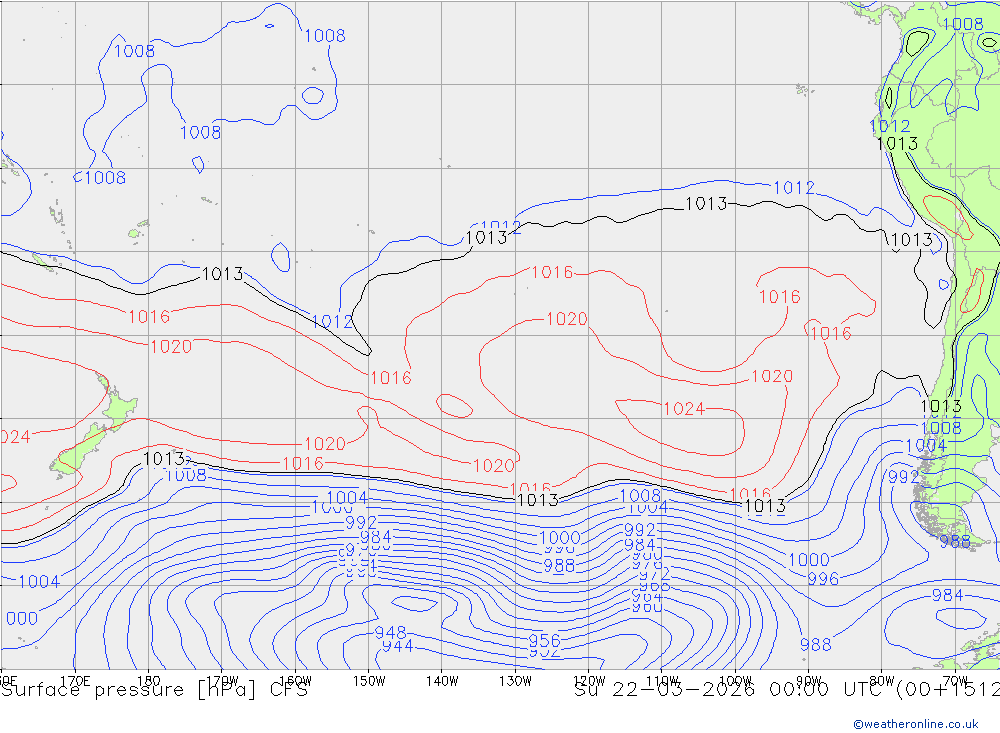Click the 'Surface pressure [hPa] CFS' title text
This screenshot has height=733, width=1000.
point(154,690)
